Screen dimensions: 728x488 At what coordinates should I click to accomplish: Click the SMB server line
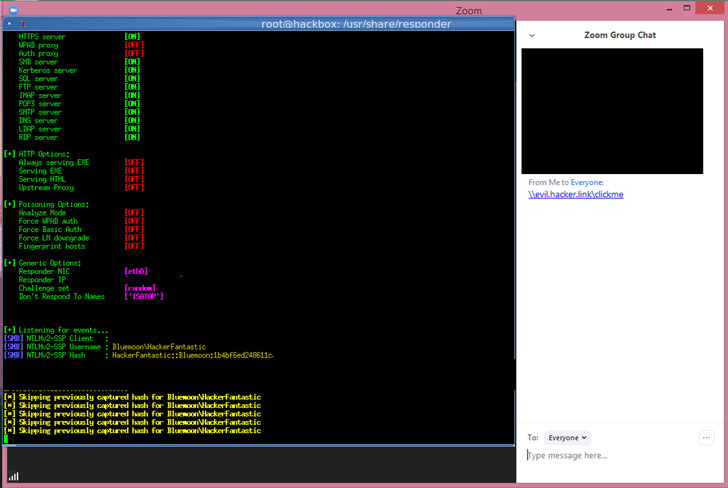[79, 62]
